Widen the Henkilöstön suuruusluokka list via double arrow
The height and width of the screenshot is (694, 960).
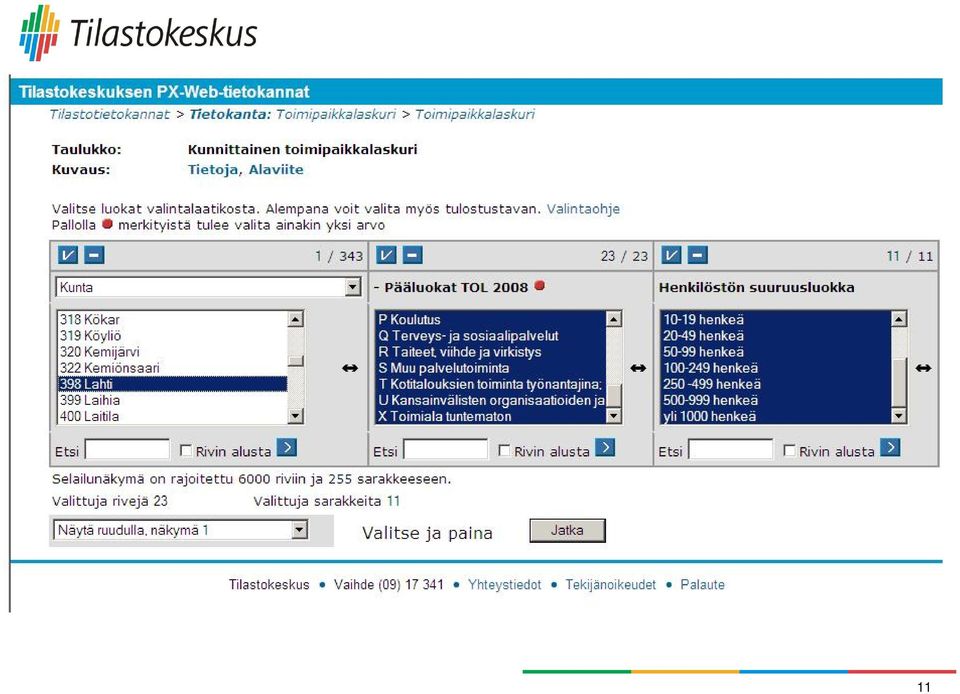tap(923, 368)
